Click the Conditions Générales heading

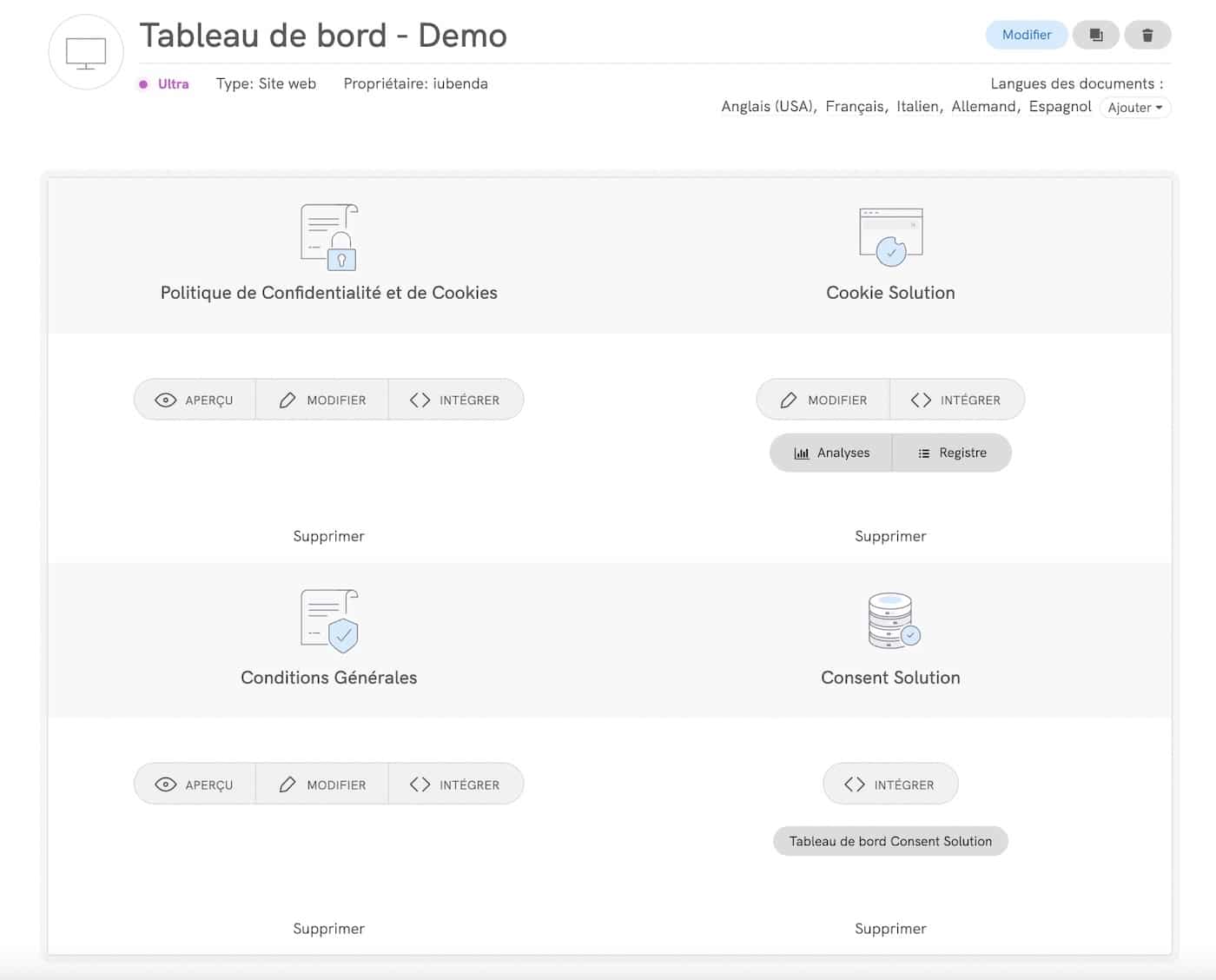point(329,678)
